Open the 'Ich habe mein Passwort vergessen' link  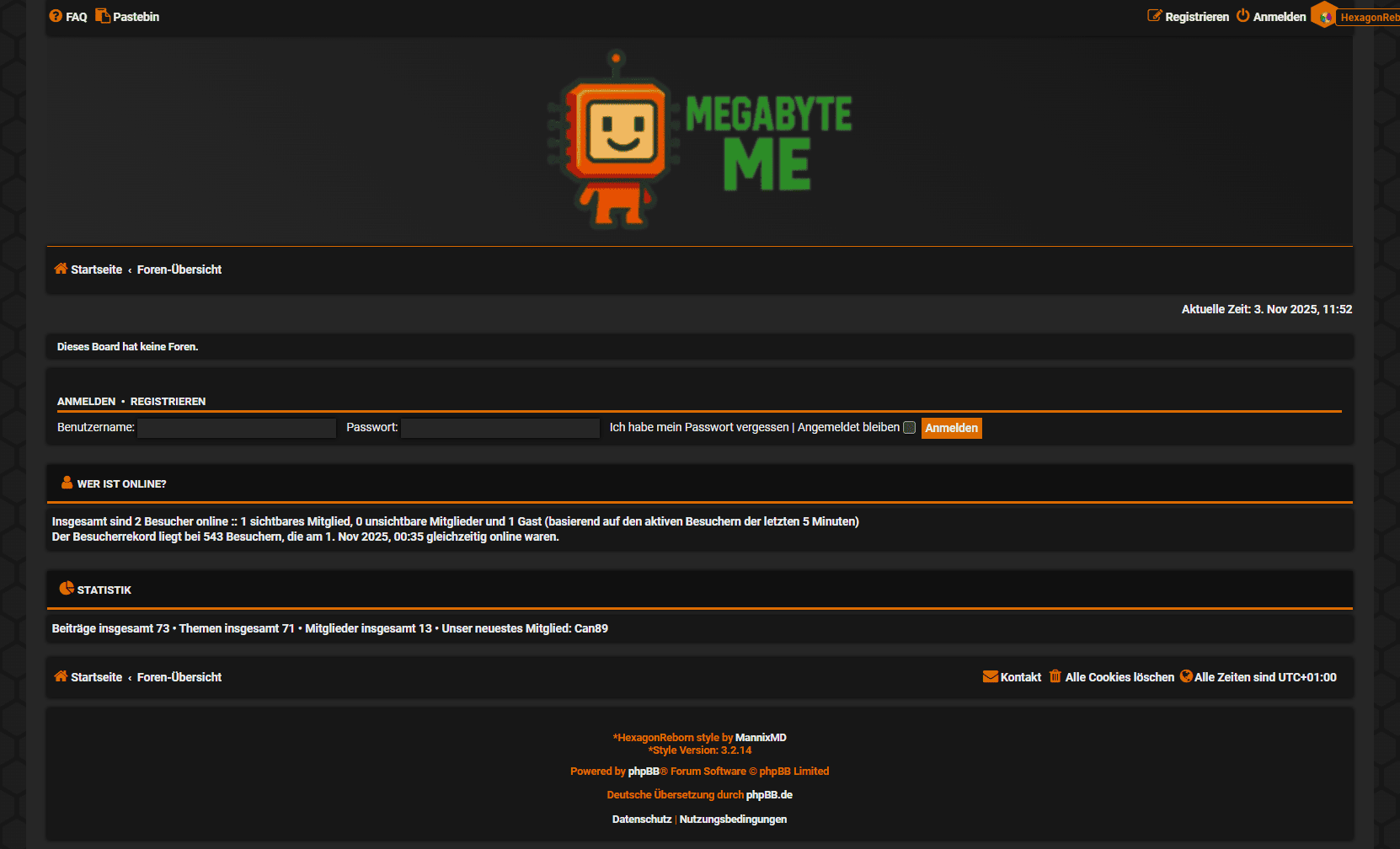coord(699,428)
